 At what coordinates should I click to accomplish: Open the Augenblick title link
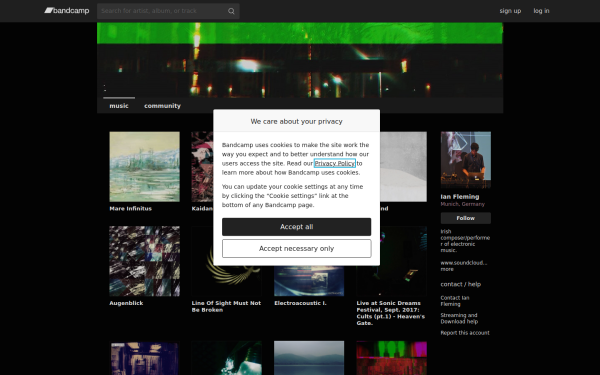[x=126, y=303]
